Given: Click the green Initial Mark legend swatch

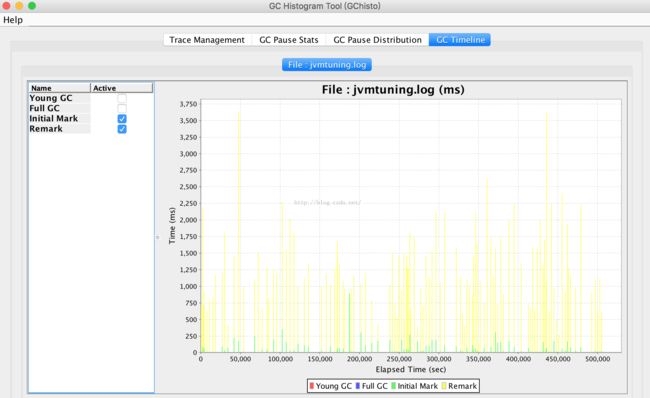Looking at the screenshot, I should tap(393, 386).
